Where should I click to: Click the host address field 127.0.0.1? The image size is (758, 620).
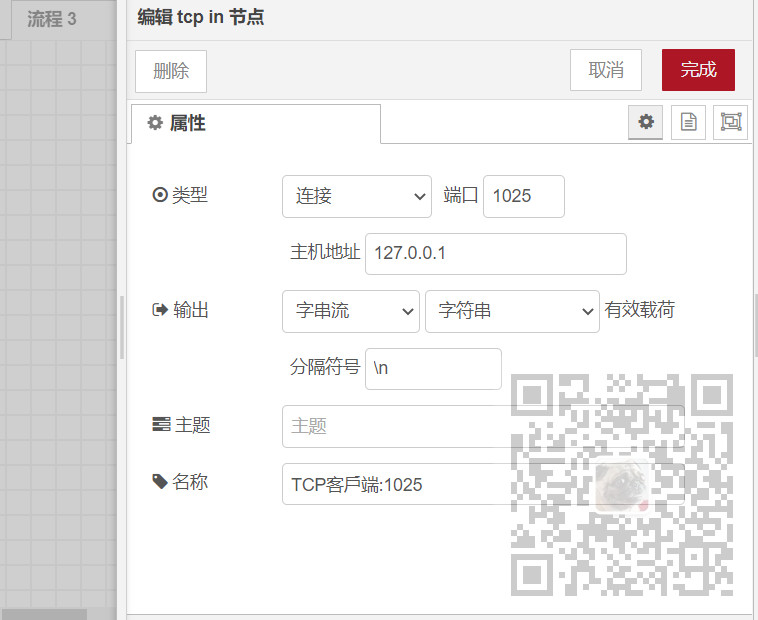[496, 254]
